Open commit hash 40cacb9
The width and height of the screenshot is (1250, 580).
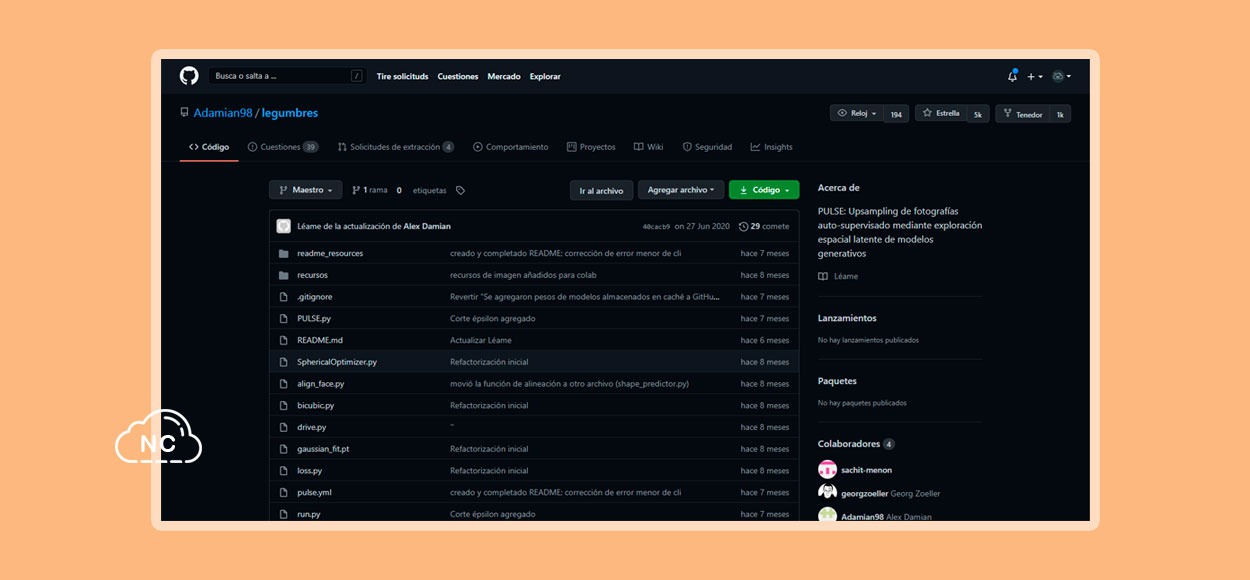point(656,227)
